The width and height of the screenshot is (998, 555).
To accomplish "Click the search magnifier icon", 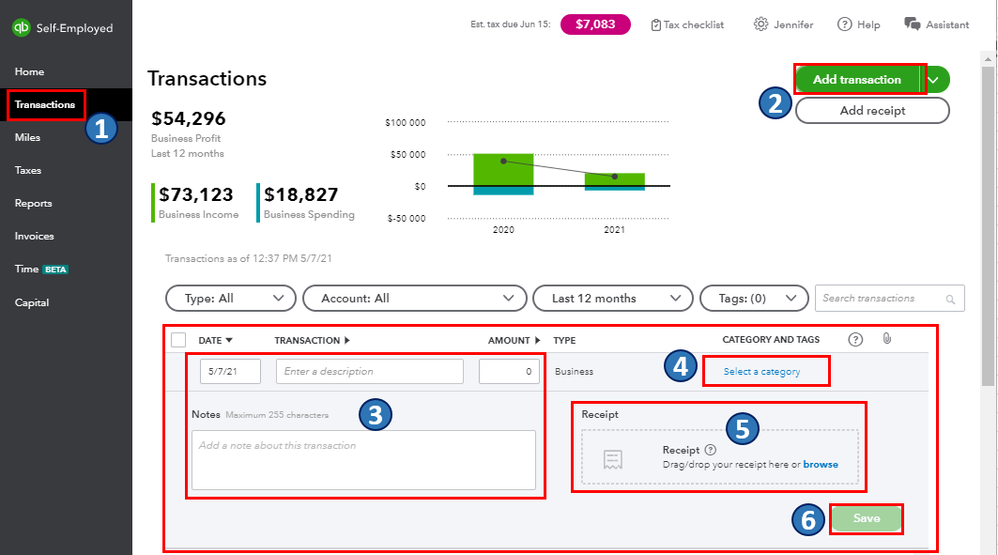I will tap(950, 299).
